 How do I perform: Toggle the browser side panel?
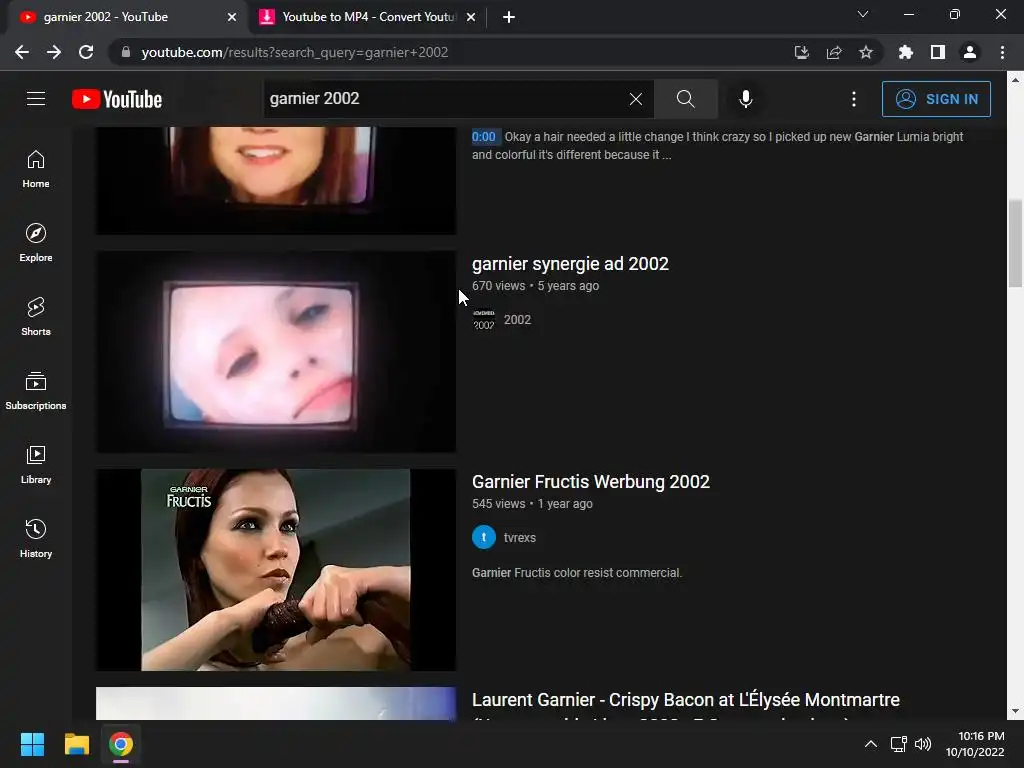[x=938, y=52]
